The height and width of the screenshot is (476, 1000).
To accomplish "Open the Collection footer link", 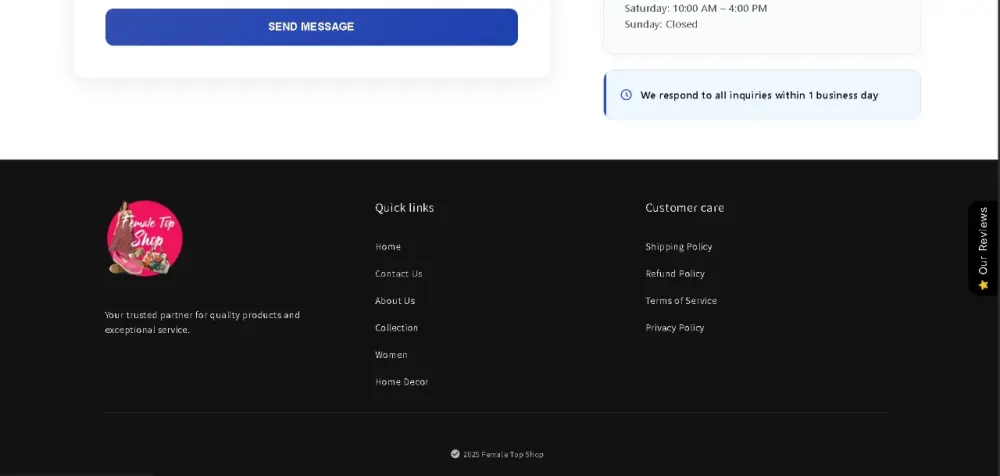I will coord(397,328).
